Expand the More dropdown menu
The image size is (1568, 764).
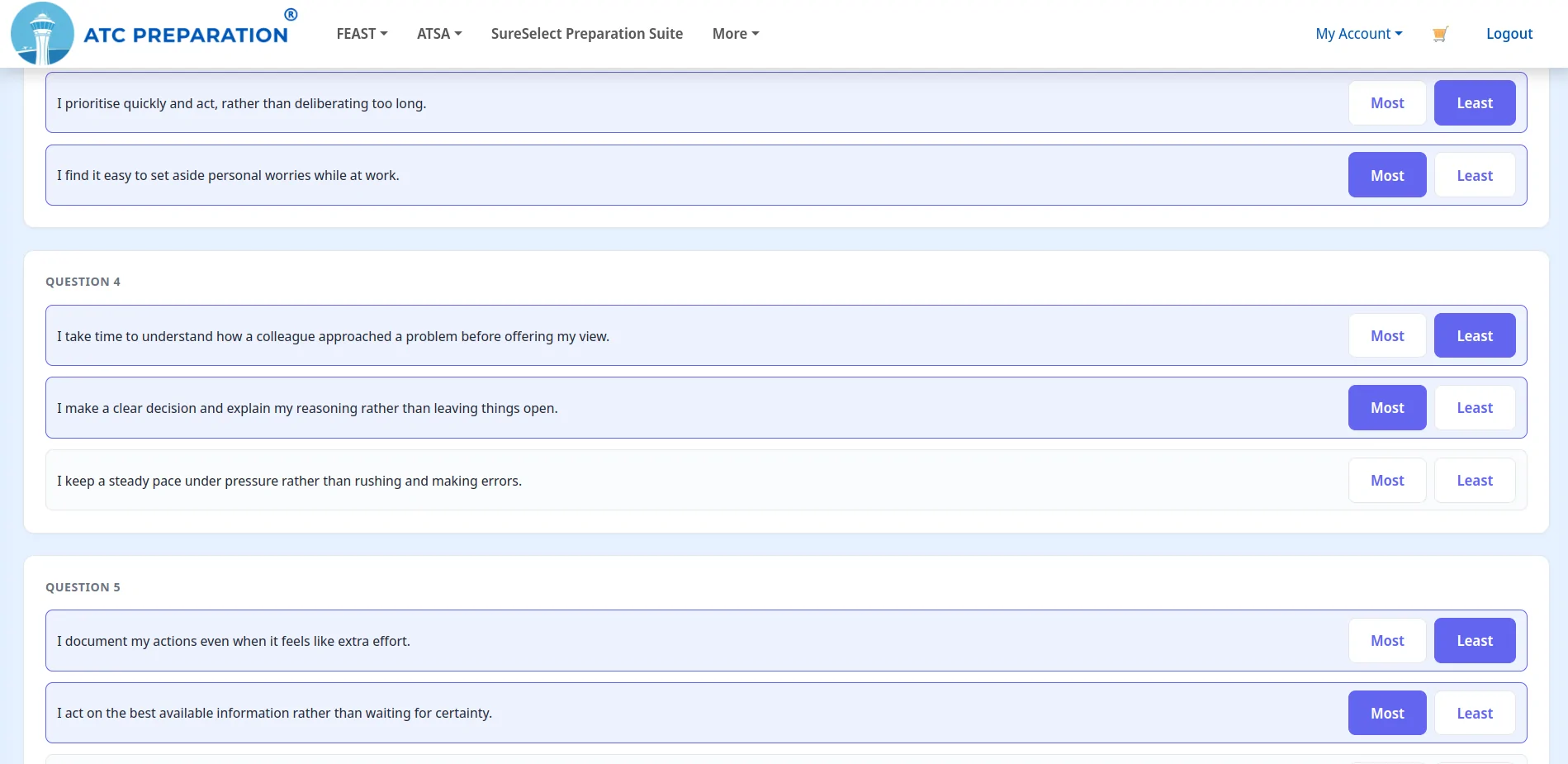(736, 34)
